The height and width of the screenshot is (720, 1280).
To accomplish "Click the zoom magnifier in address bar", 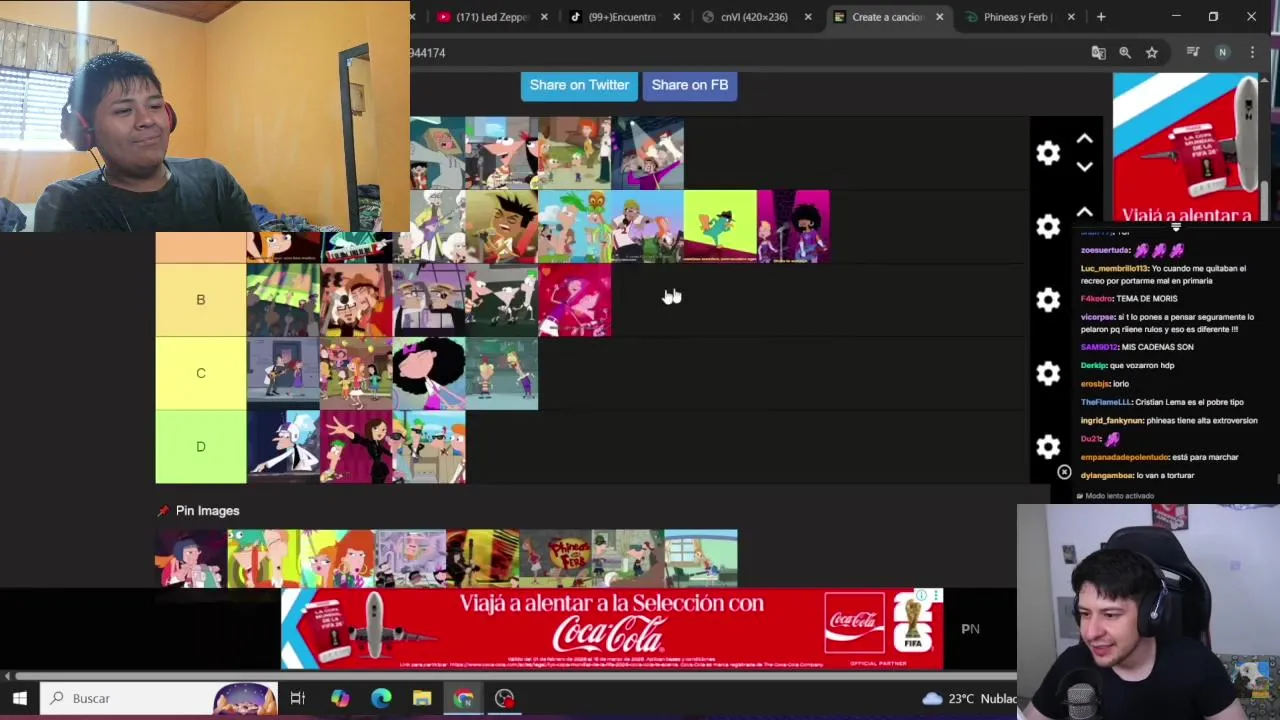I will tap(1125, 52).
